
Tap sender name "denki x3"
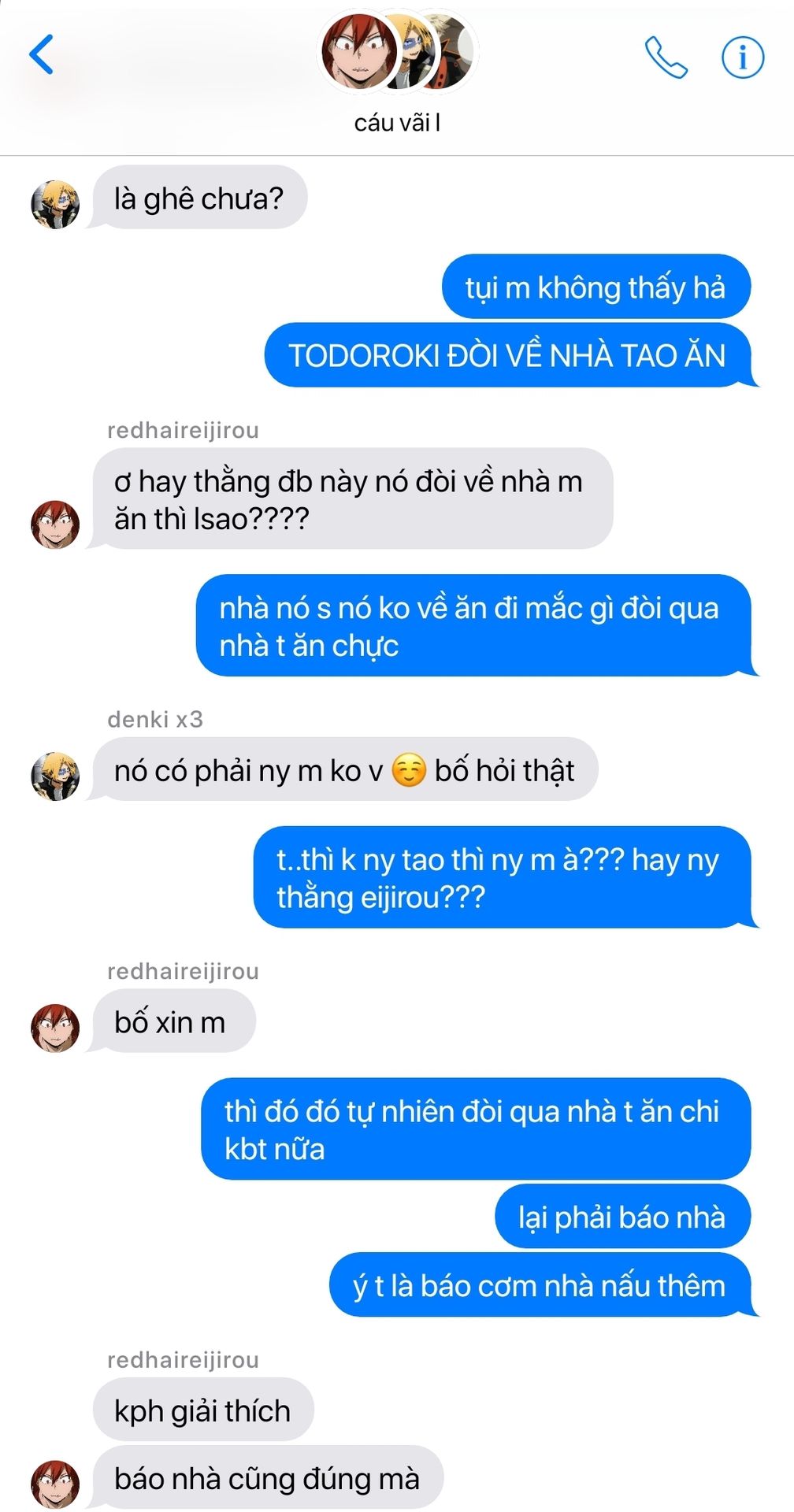click(155, 719)
